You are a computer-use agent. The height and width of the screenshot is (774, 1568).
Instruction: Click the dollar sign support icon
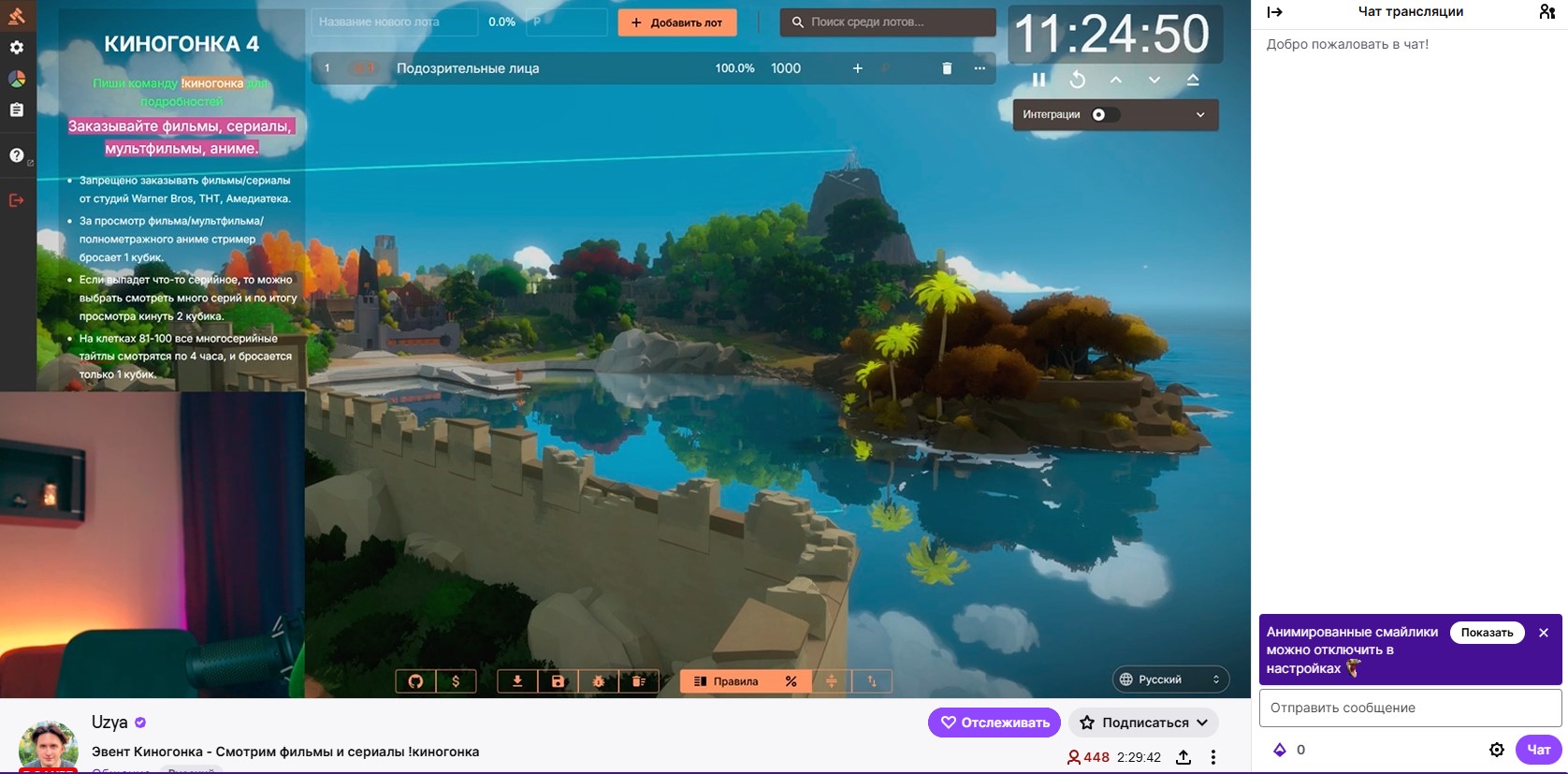[456, 681]
